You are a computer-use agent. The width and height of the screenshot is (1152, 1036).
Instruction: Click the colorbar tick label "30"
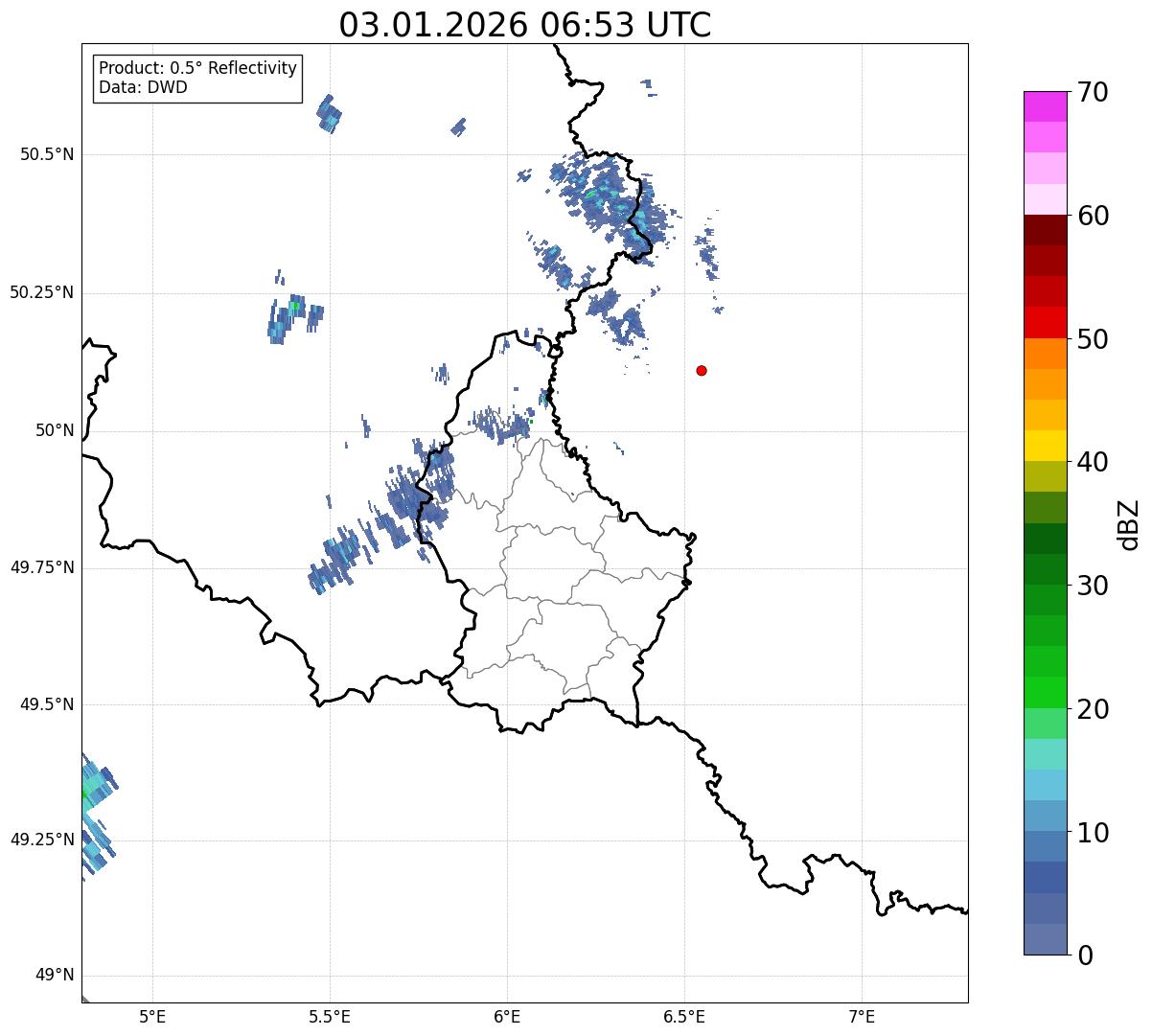pos(1093,586)
